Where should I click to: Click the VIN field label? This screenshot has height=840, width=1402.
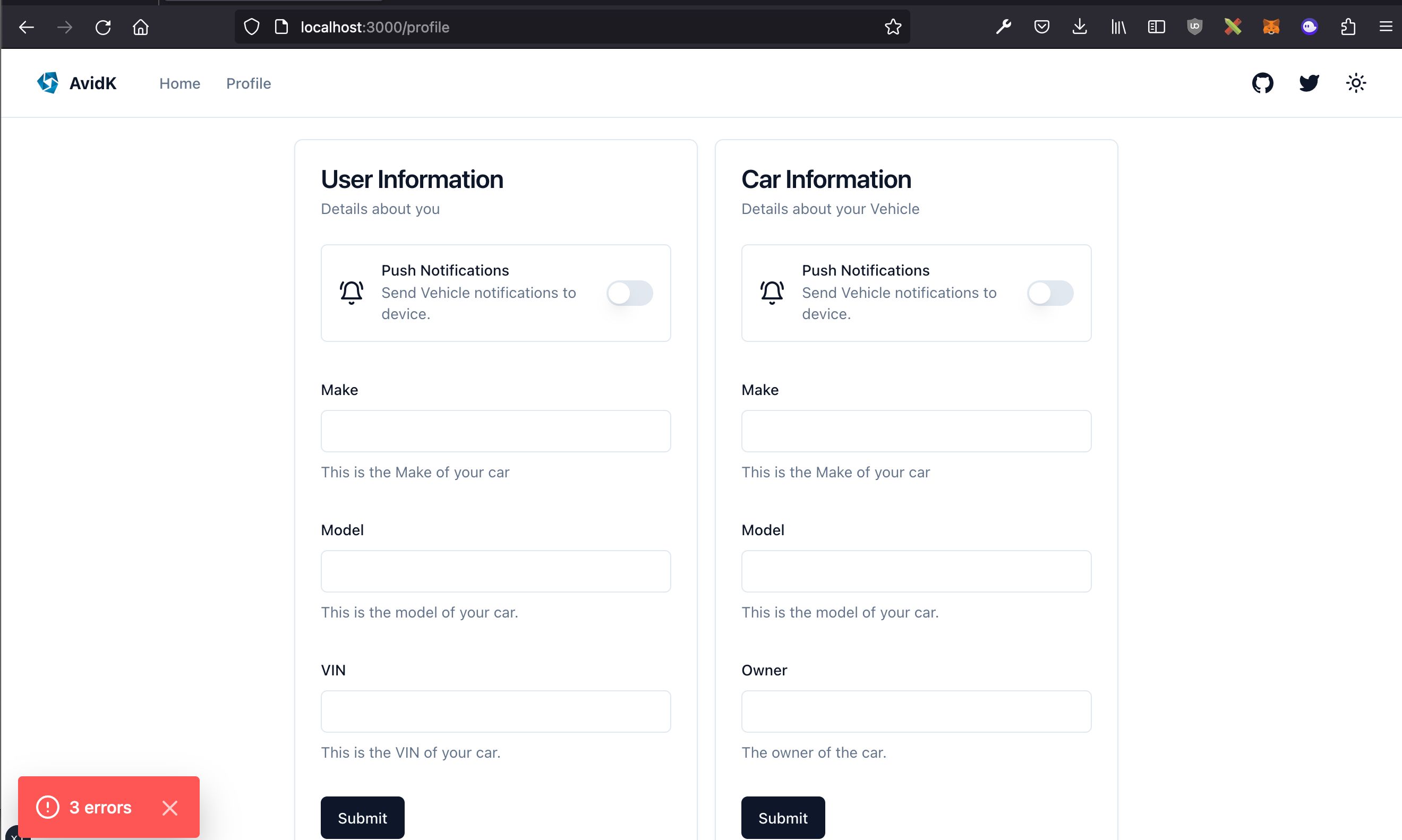click(333, 670)
